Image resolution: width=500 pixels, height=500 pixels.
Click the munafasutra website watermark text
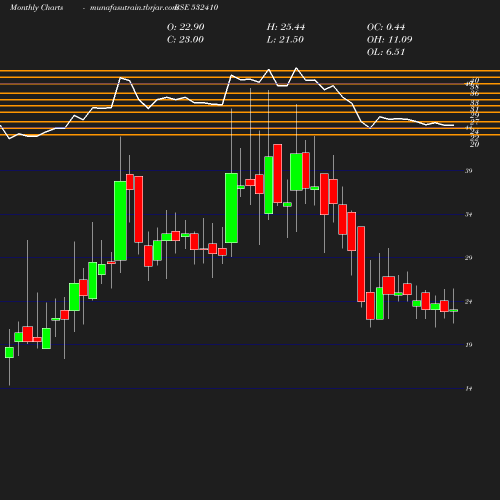pos(133,7)
